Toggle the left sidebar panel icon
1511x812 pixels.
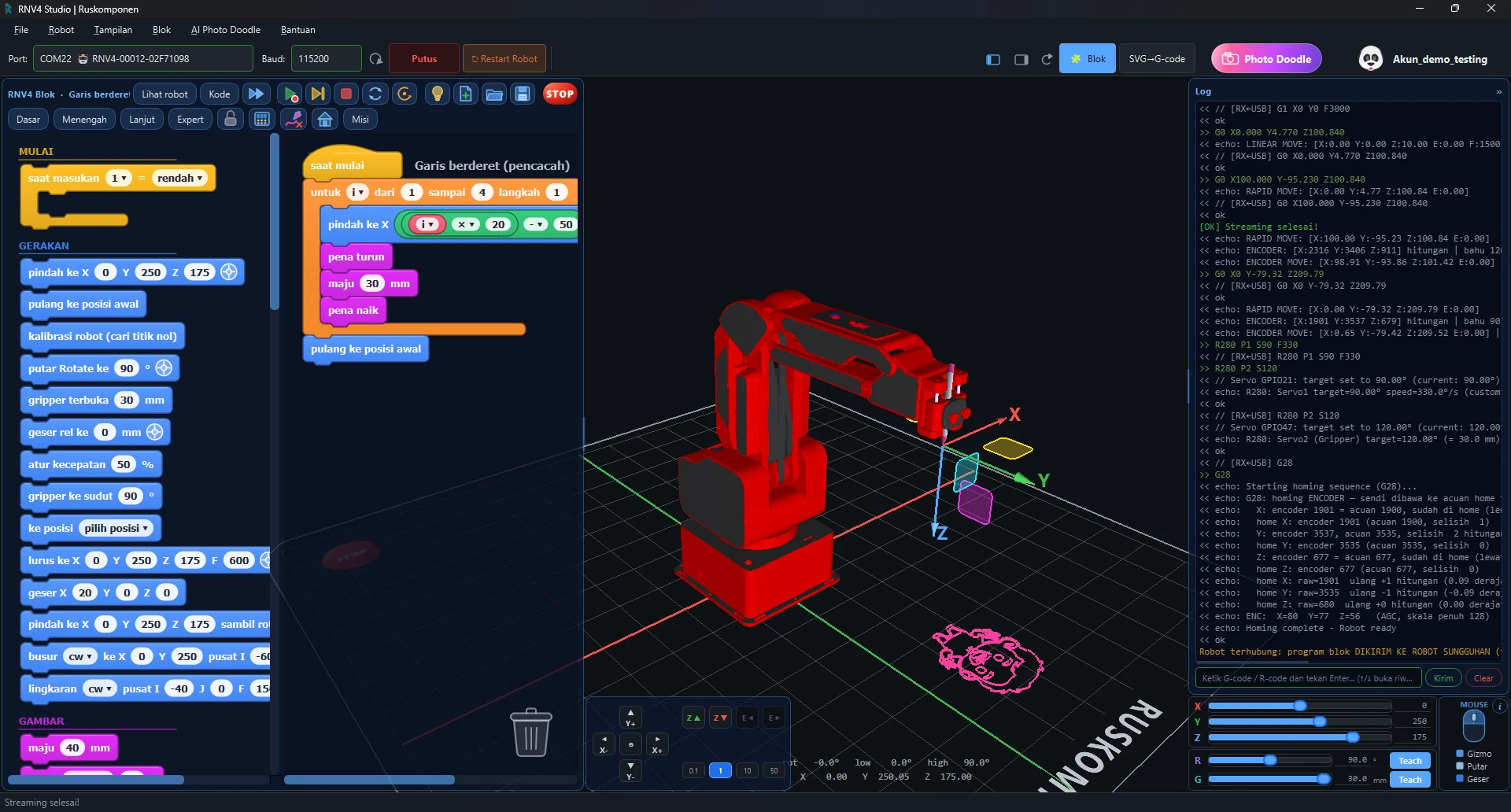tap(993, 59)
